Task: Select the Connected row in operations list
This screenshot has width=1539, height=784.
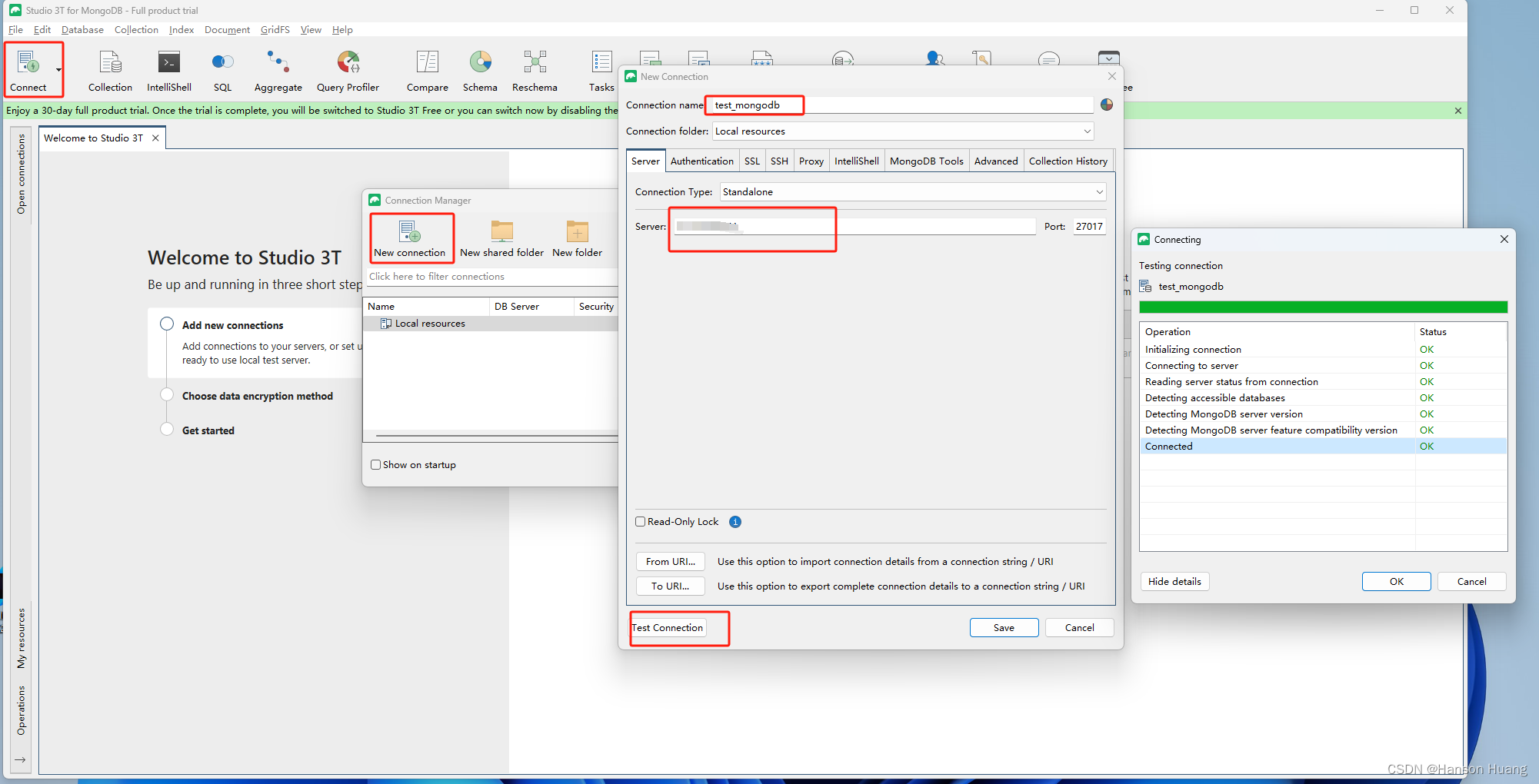Action: pyautogui.click(x=1323, y=447)
